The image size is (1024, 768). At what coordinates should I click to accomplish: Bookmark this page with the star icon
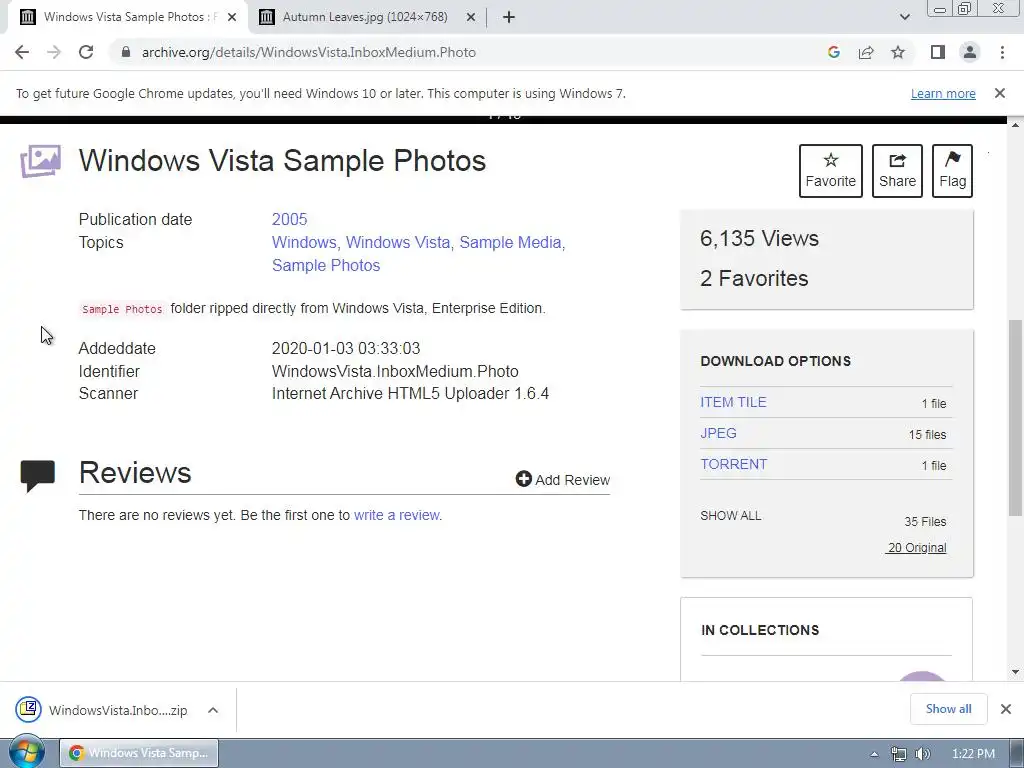pos(898,52)
